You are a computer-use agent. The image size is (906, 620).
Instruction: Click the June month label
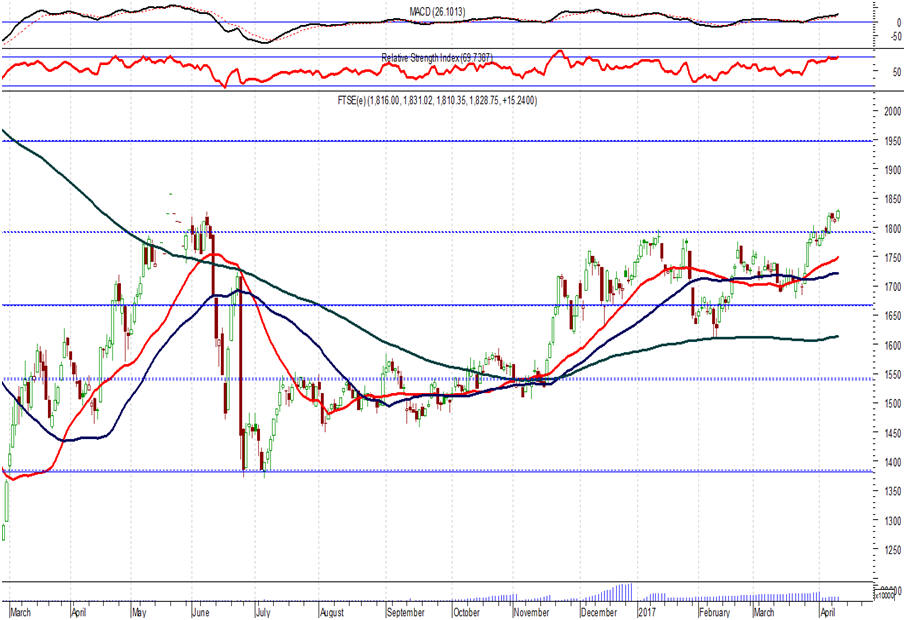point(200,612)
